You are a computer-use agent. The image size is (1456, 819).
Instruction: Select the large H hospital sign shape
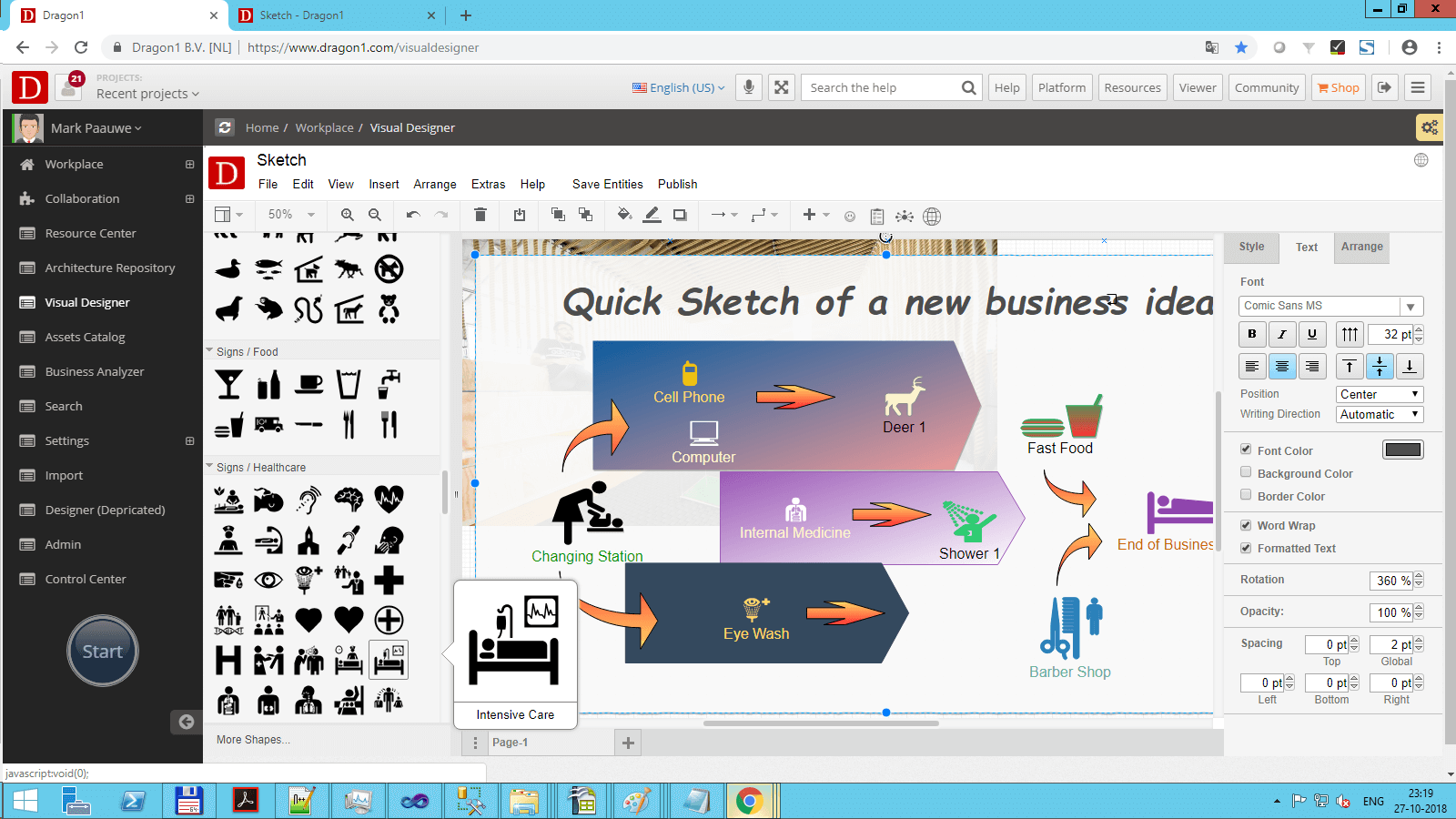pyautogui.click(x=228, y=660)
